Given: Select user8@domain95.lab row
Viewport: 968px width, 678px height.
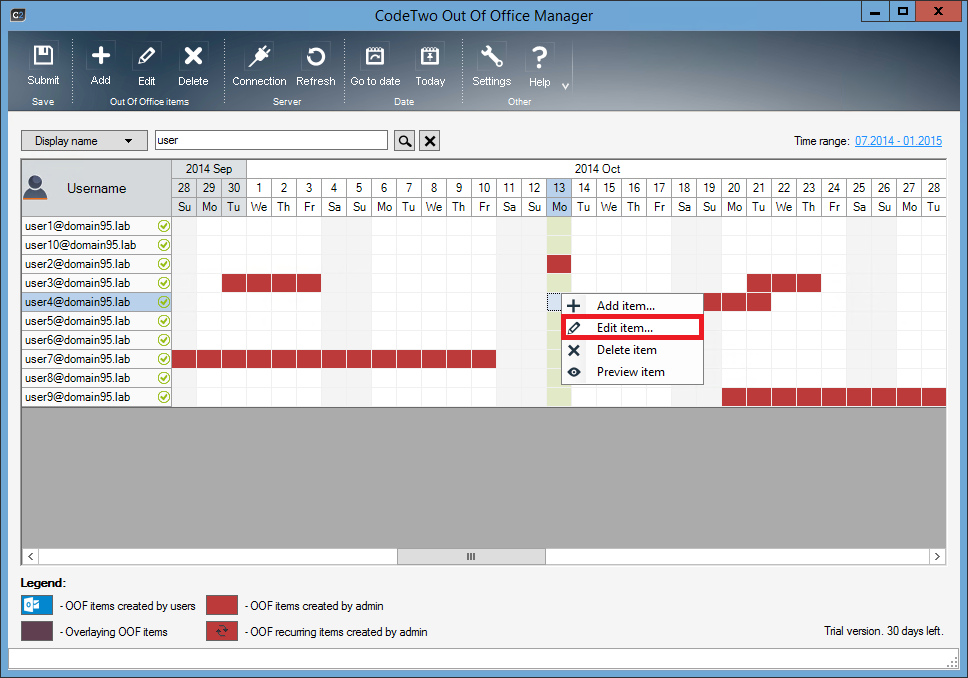Looking at the screenshot, I should (96, 378).
